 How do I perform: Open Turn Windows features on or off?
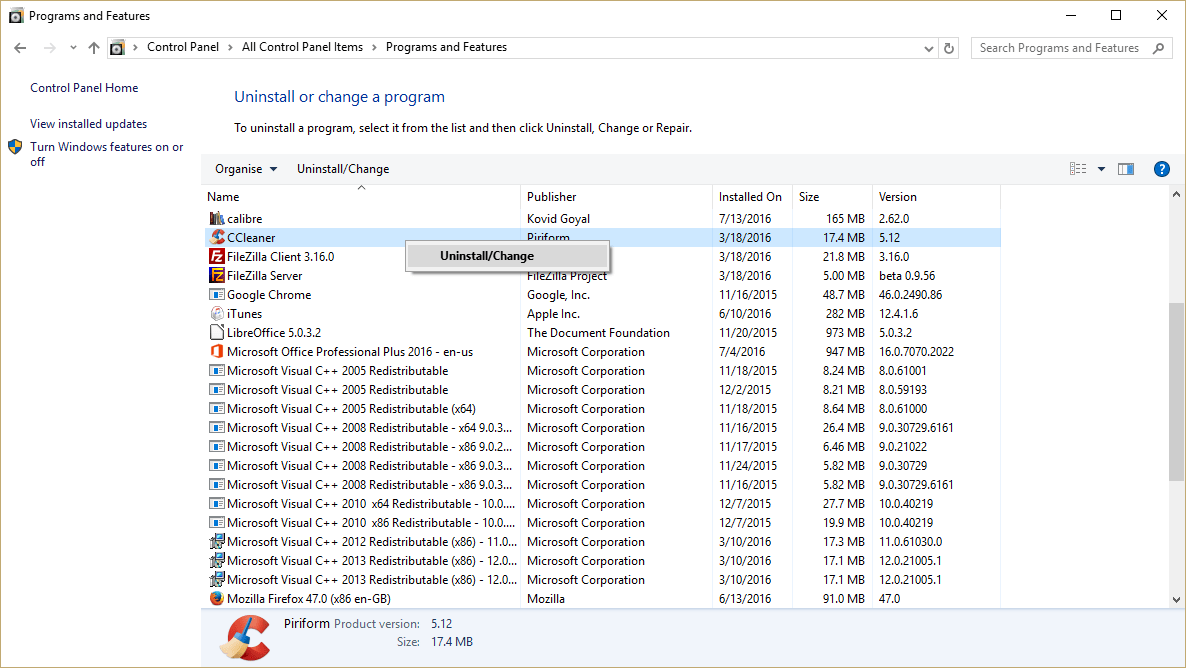(107, 154)
